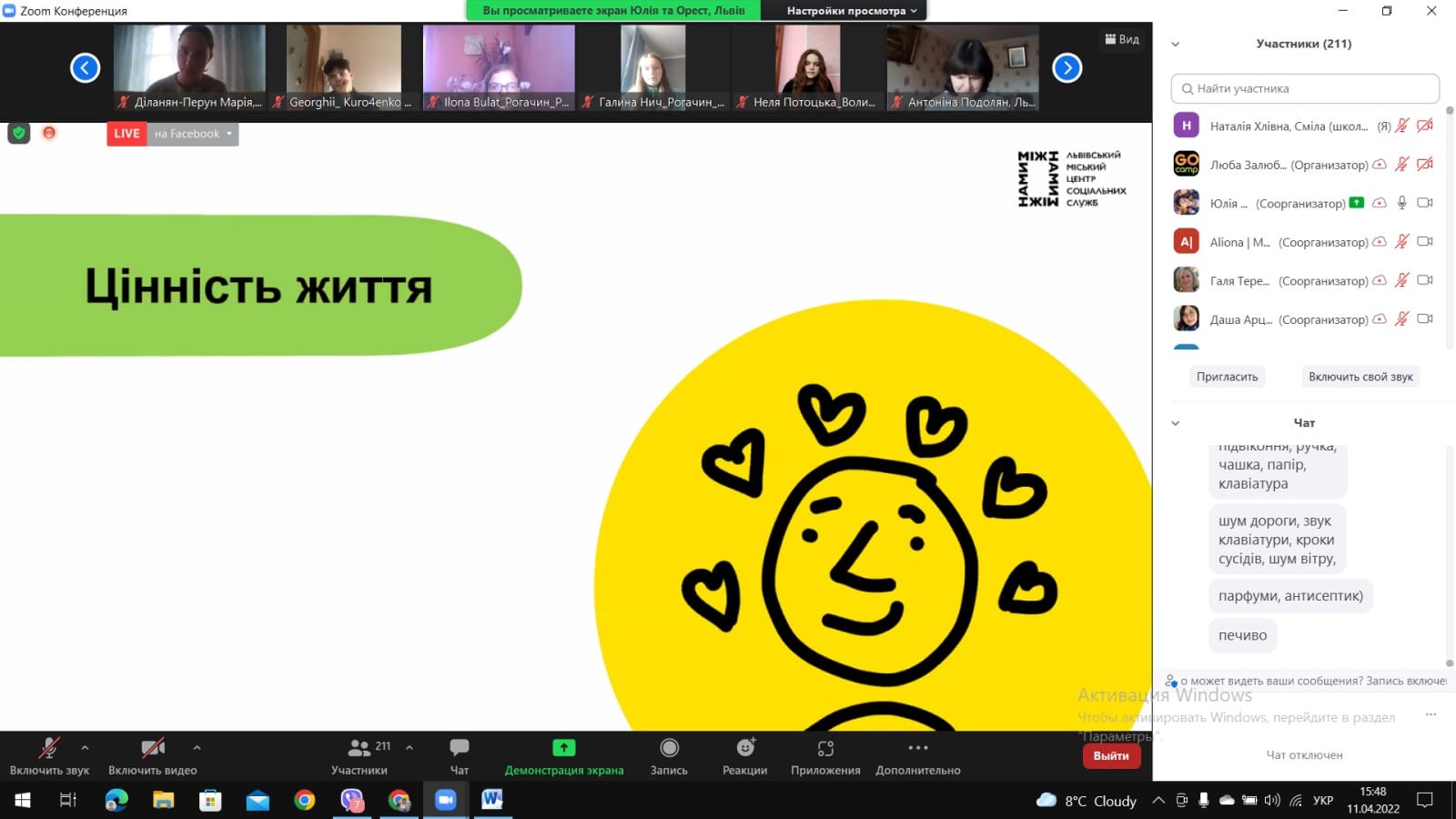This screenshot has height=819, width=1456.
Task: Open Настройки просмотра dropdown at top
Action: point(852,11)
